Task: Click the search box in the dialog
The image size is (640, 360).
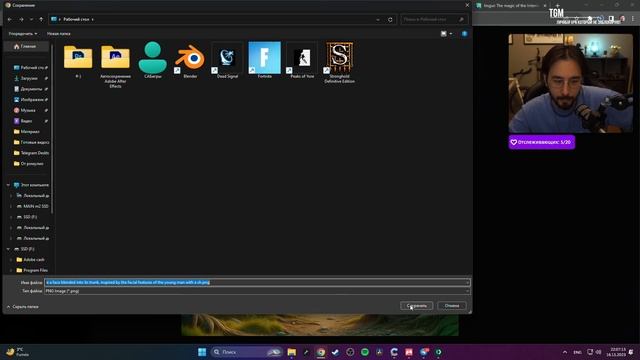Action: [x=433, y=19]
